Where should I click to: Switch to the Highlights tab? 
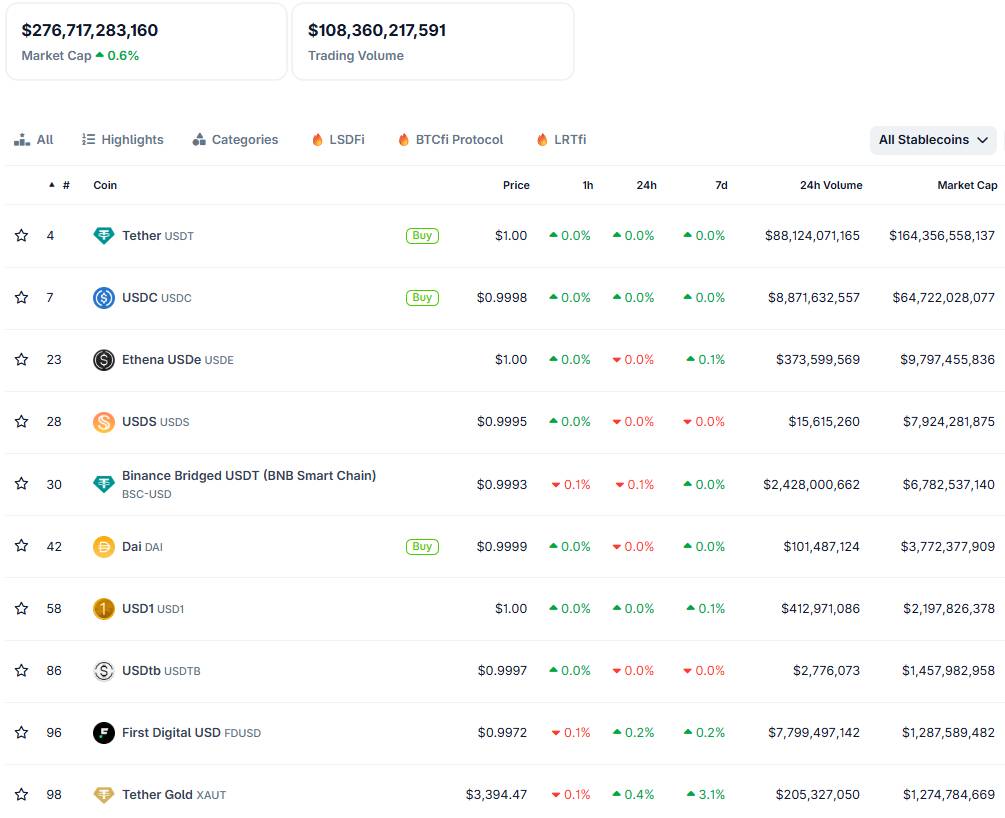pyautogui.click(x=122, y=140)
